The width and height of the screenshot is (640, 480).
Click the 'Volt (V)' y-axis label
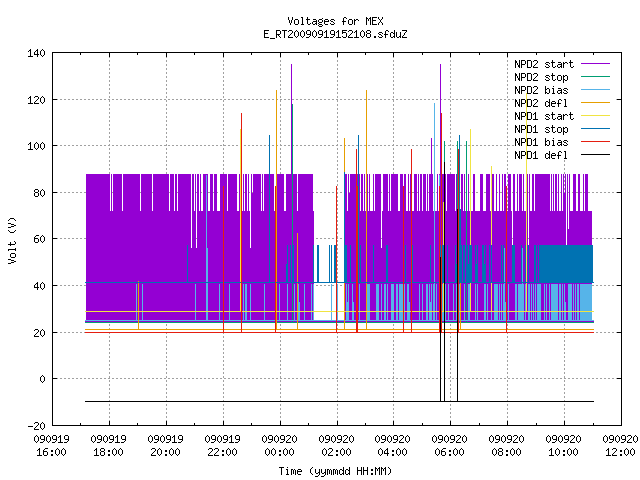[12, 240]
